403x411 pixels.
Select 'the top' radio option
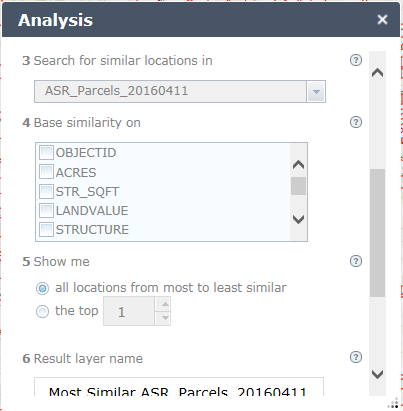(x=42, y=311)
